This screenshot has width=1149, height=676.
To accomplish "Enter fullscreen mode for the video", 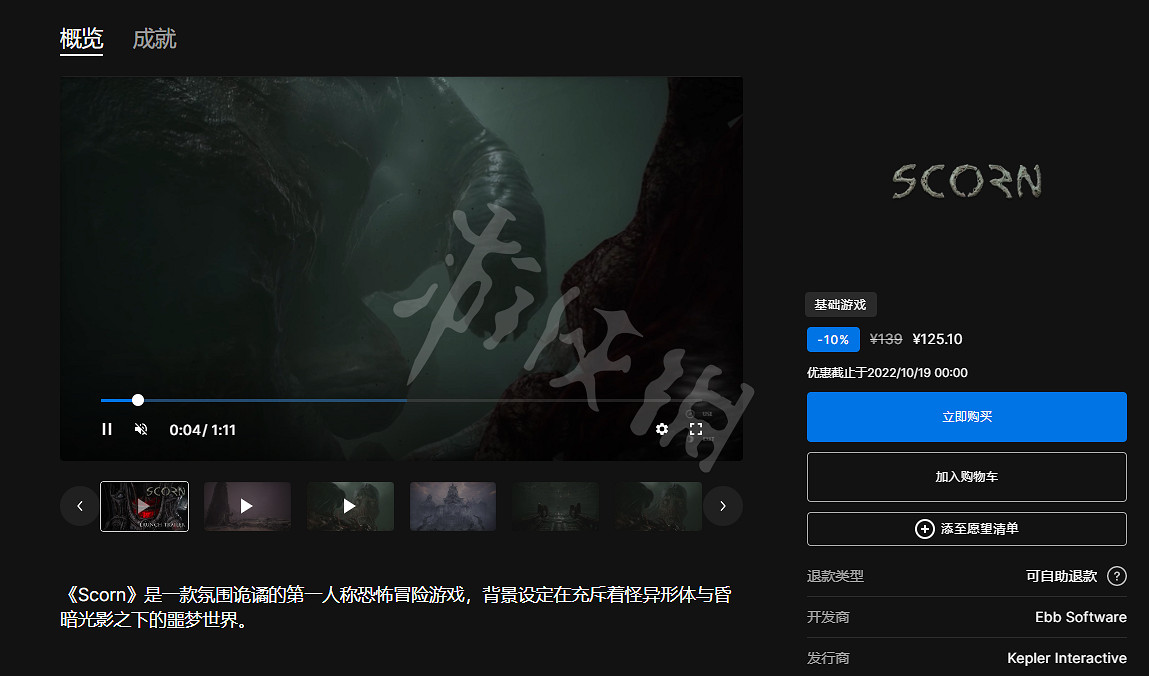I will click(x=695, y=429).
